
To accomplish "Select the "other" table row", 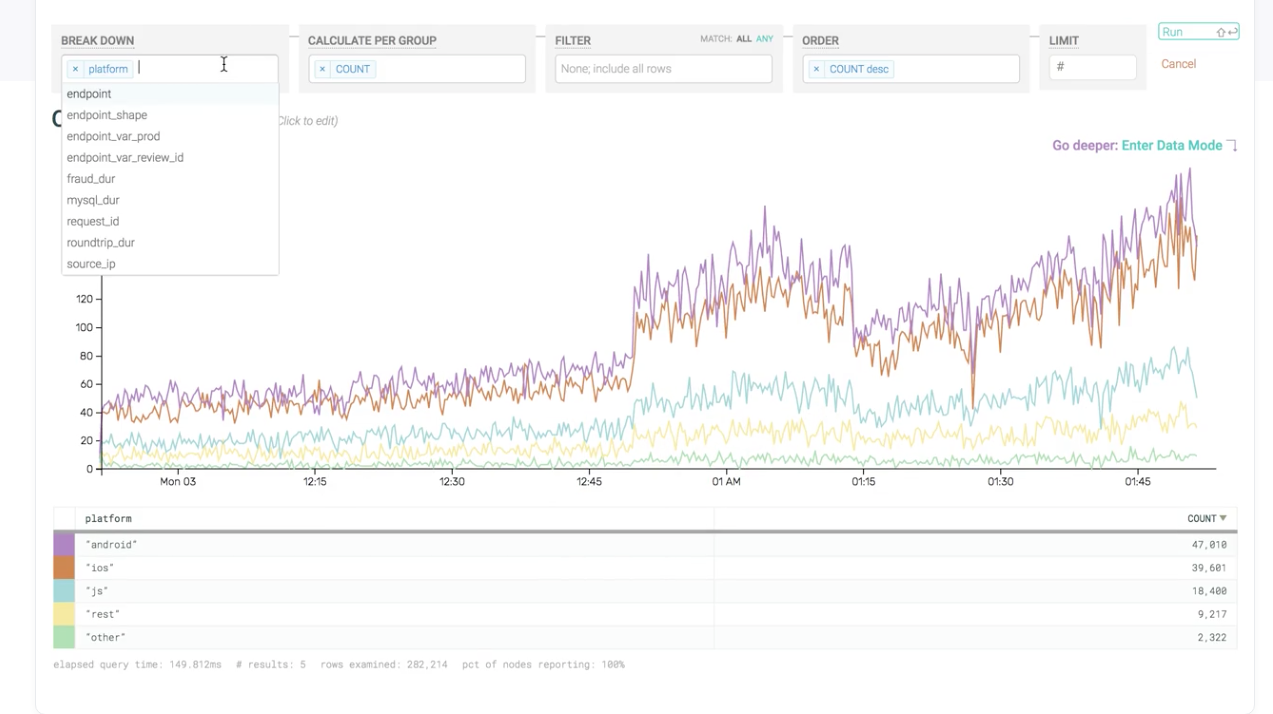I will point(645,637).
